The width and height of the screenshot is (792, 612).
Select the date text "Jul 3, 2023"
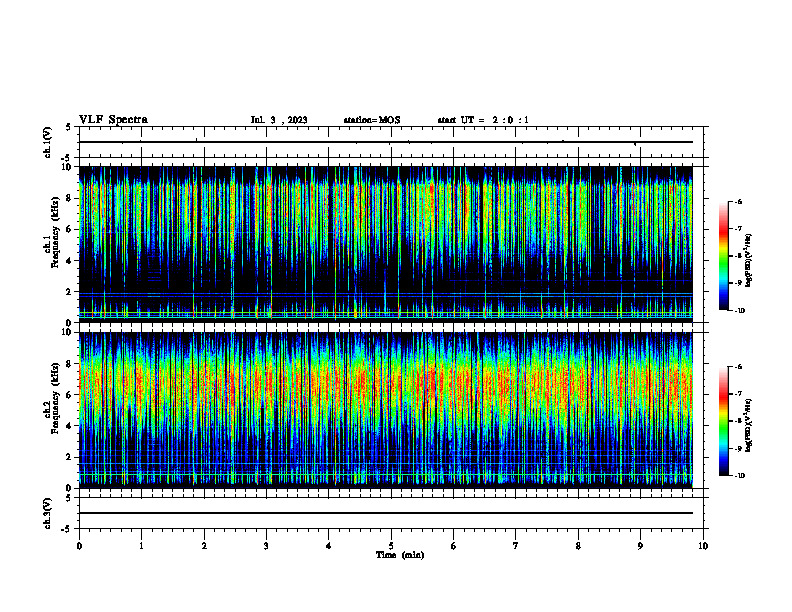point(279,120)
